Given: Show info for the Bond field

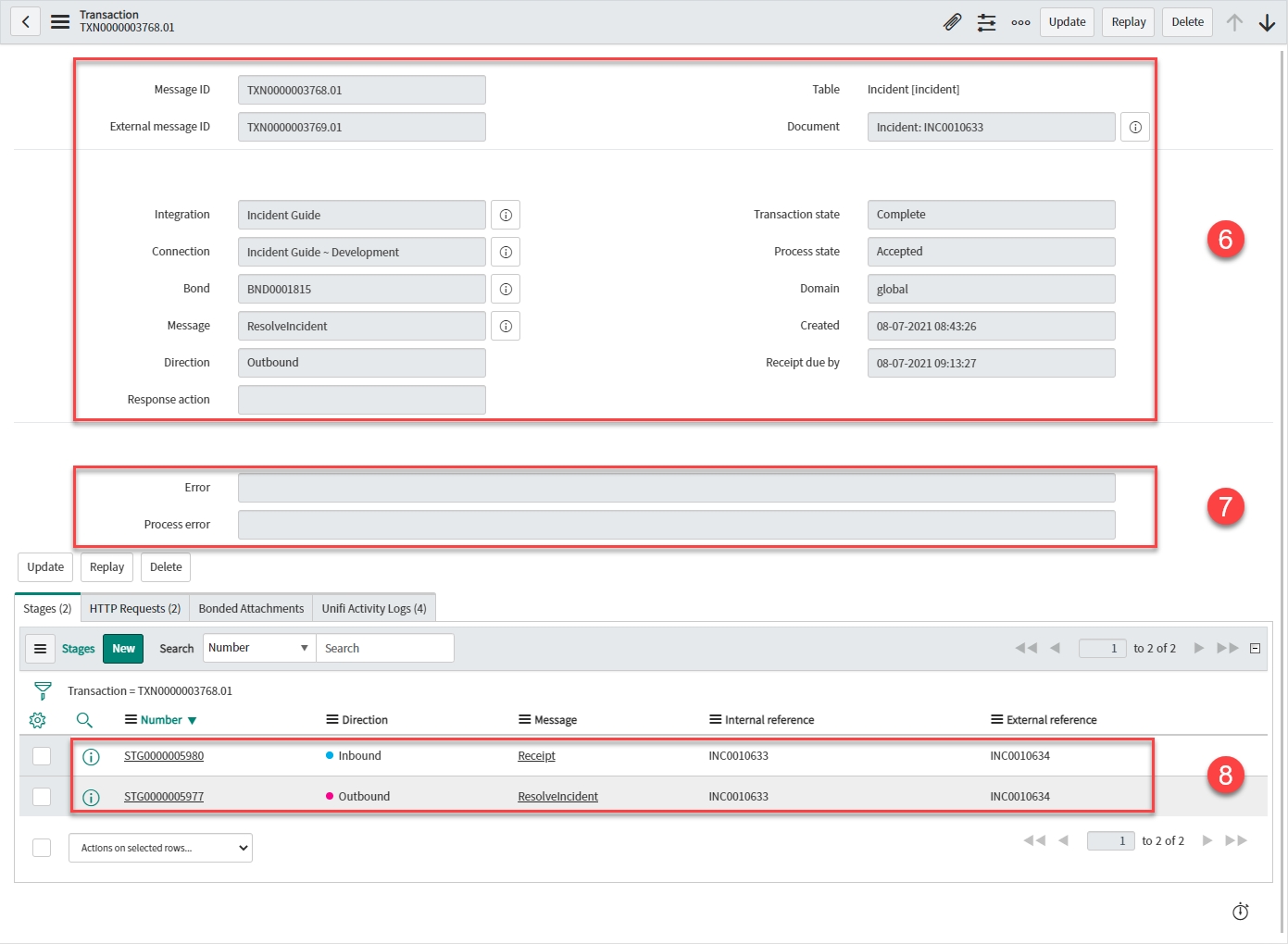Looking at the screenshot, I should point(506,289).
